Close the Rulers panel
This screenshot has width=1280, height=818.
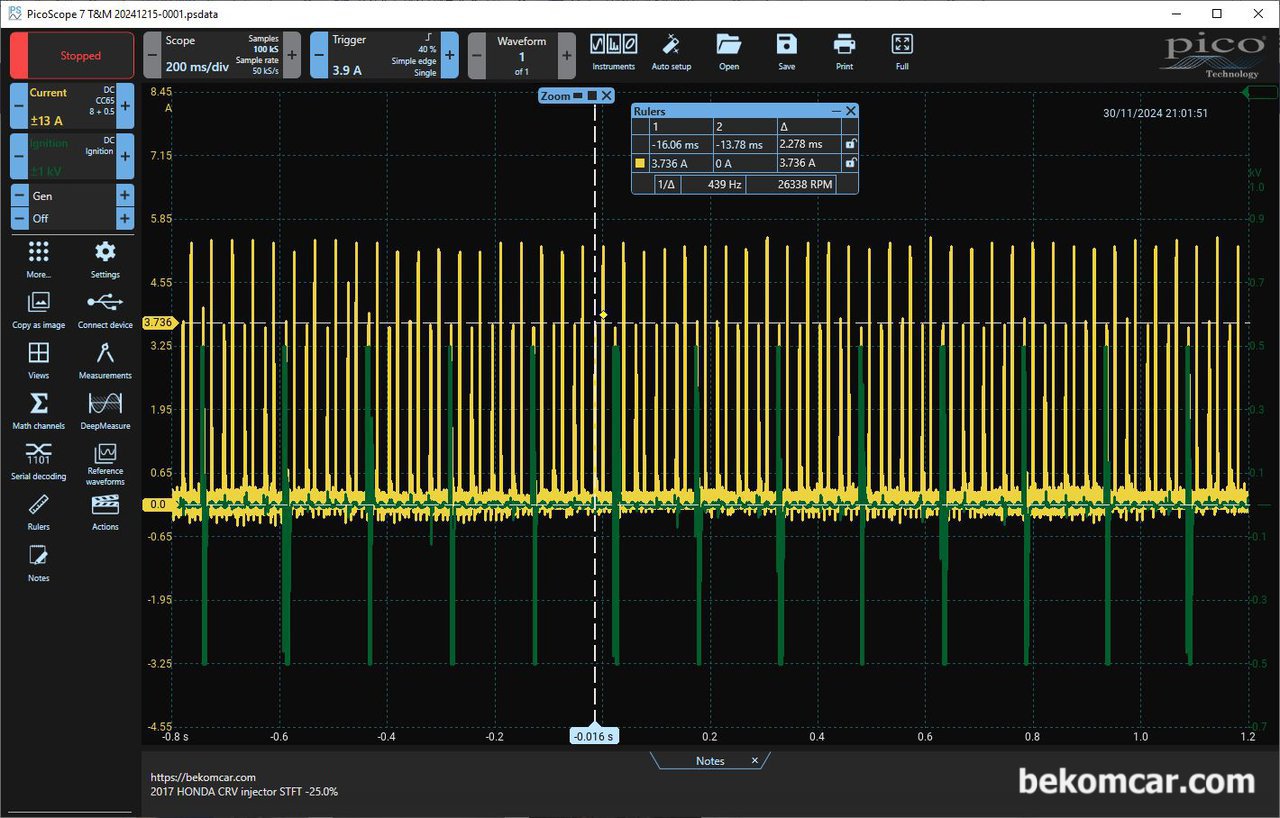point(851,111)
